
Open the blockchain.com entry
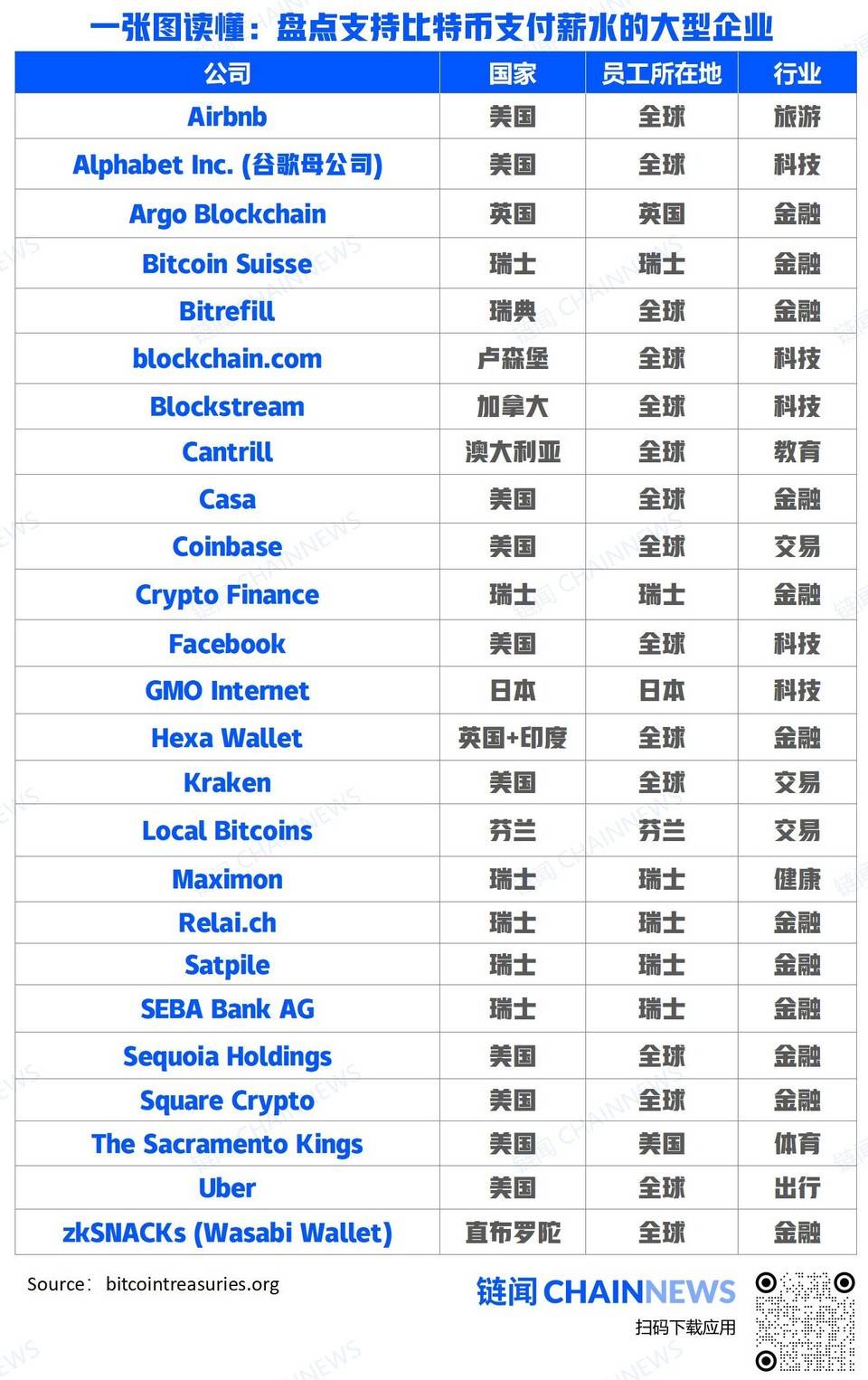click(x=227, y=359)
